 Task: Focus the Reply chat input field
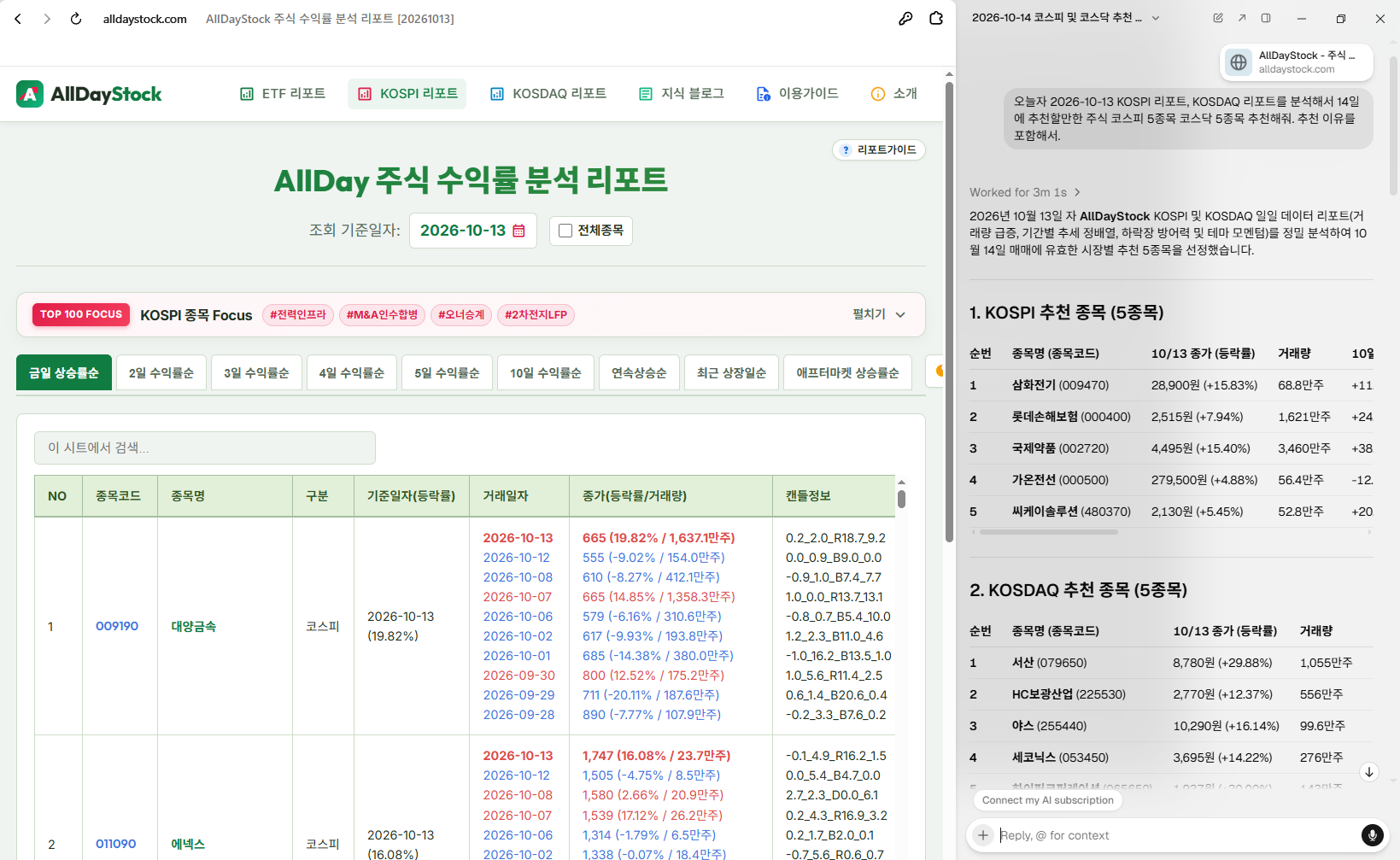(1176, 835)
